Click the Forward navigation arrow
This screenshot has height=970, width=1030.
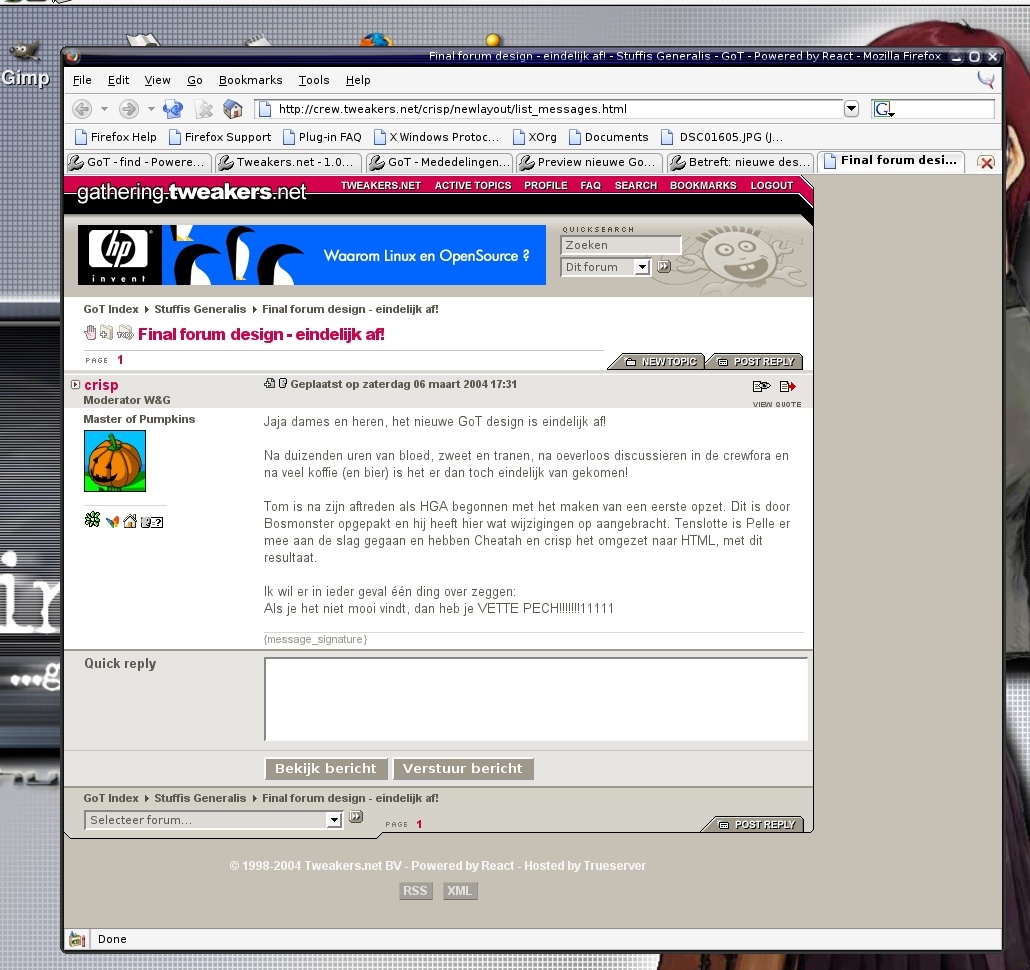click(129, 109)
